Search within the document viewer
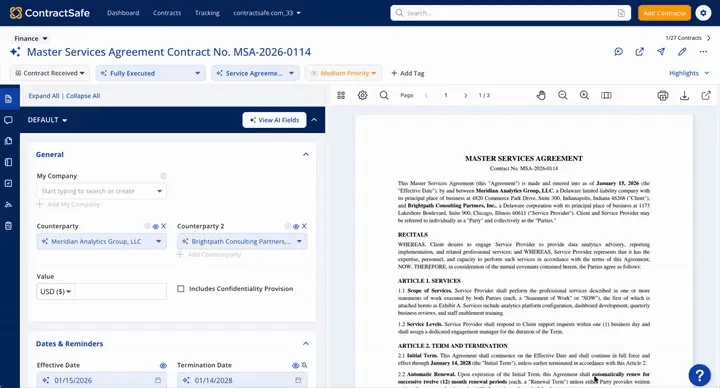The width and height of the screenshot is (720, 388). click(384, 96)
